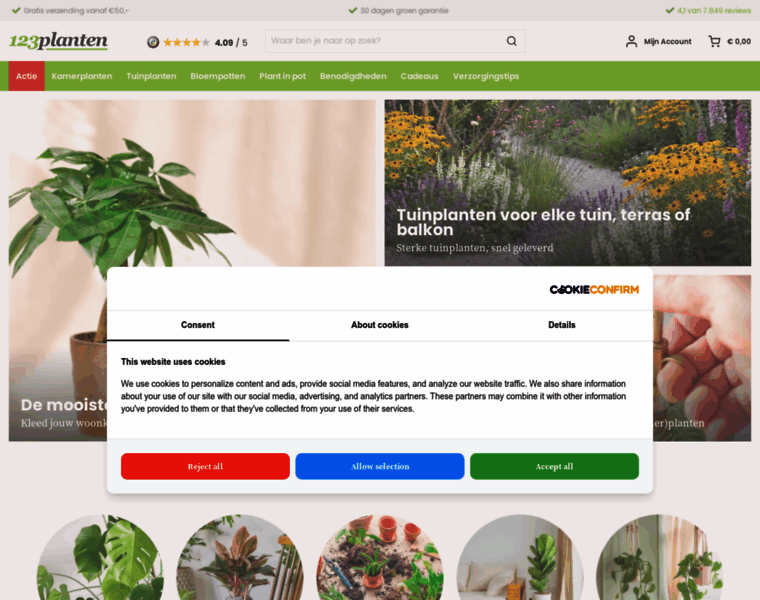Click the Mijn Account user icon

click(631, 41)
